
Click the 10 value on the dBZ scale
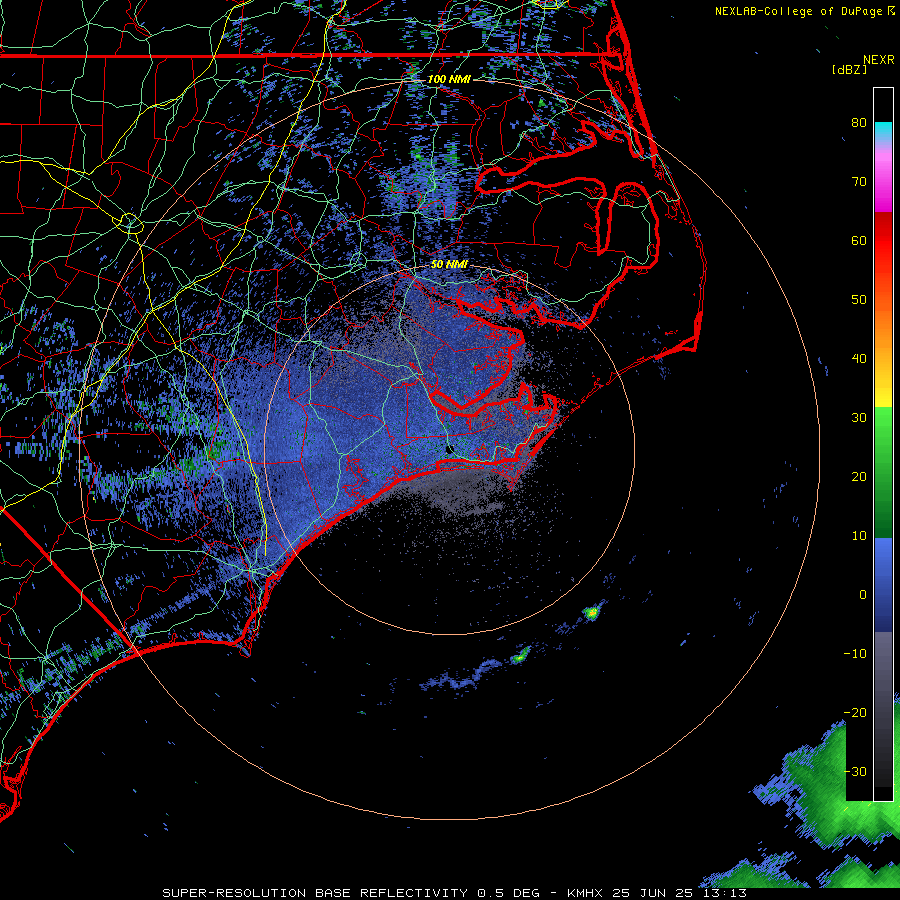click(859, 536)
